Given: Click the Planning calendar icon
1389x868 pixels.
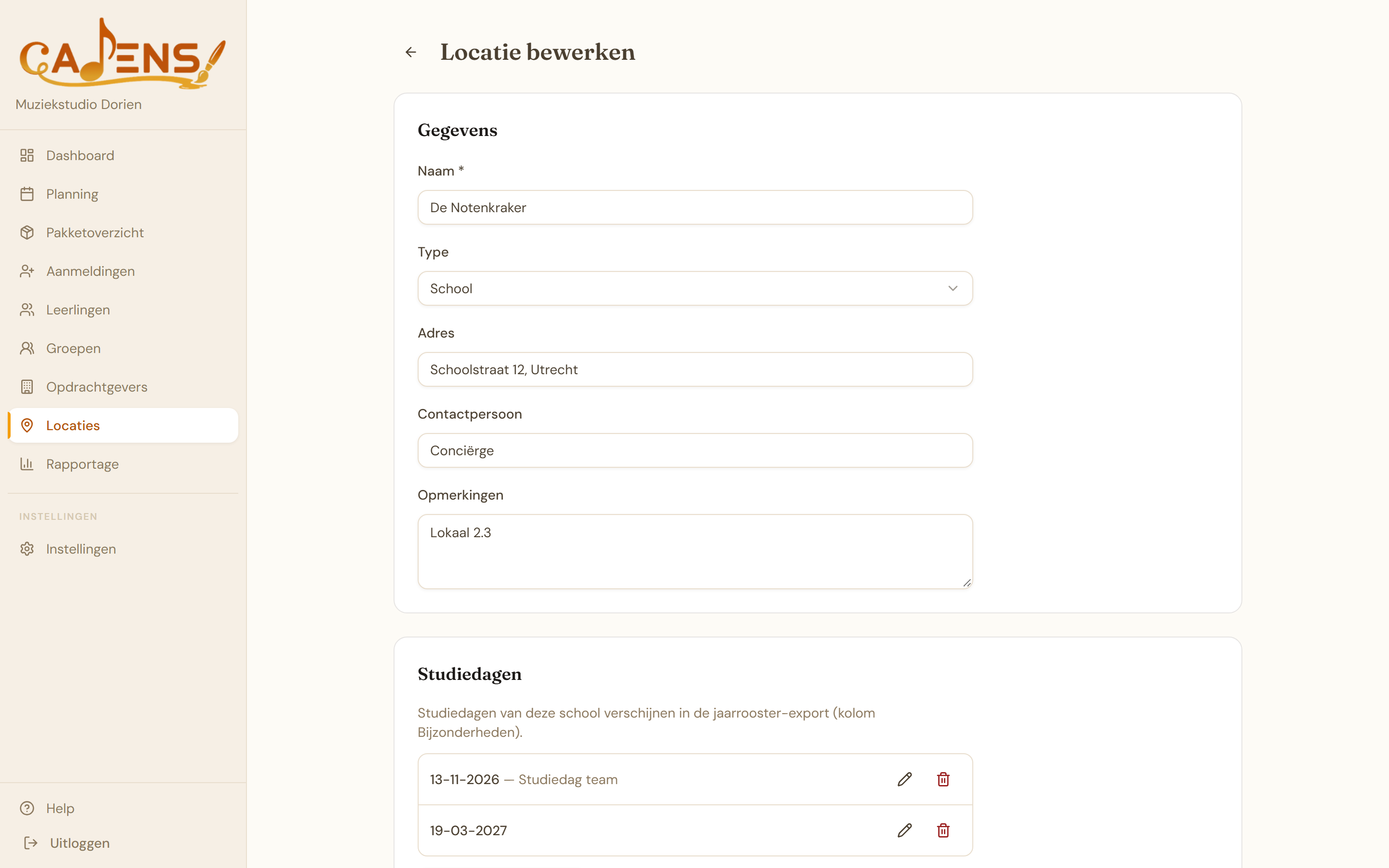Looking at the screenshot, I should pos(27,194).
